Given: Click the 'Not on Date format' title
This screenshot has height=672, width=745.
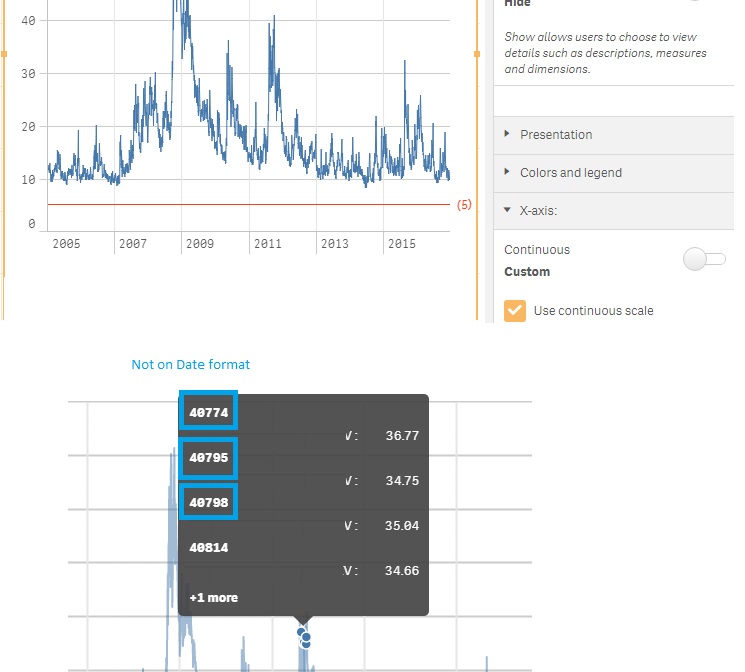Looking at the screenshot, I should click(x=191, y=365).
